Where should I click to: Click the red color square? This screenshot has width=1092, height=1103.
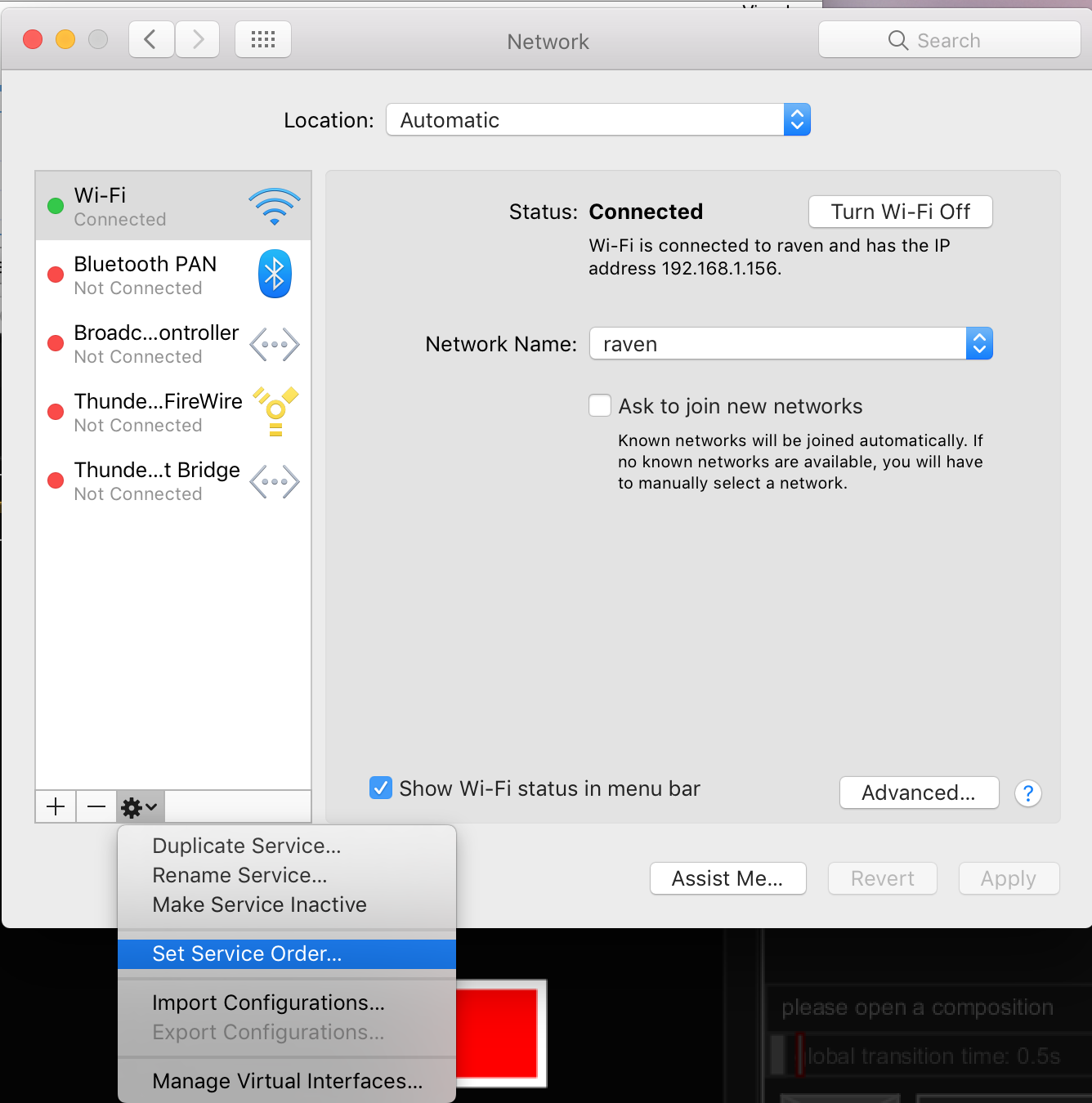coord(499,1033)
